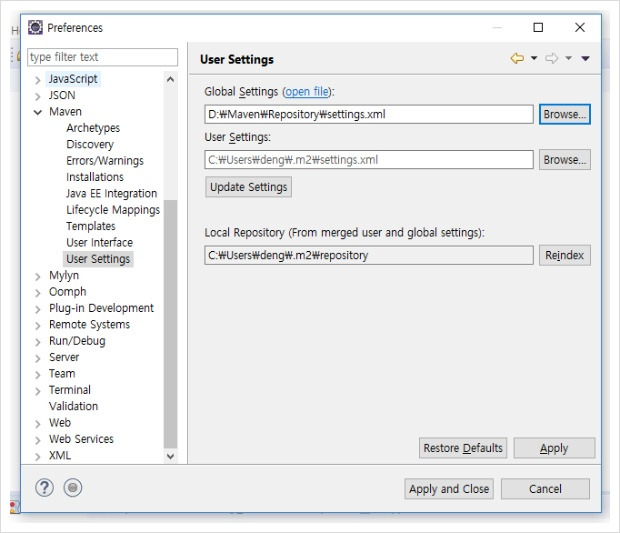Expand the Web tree node

coord(38,424)
